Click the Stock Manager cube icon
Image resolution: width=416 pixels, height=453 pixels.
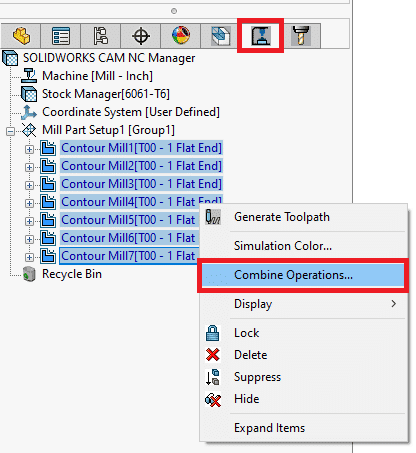pyautogui.click(x=29, y=94)
